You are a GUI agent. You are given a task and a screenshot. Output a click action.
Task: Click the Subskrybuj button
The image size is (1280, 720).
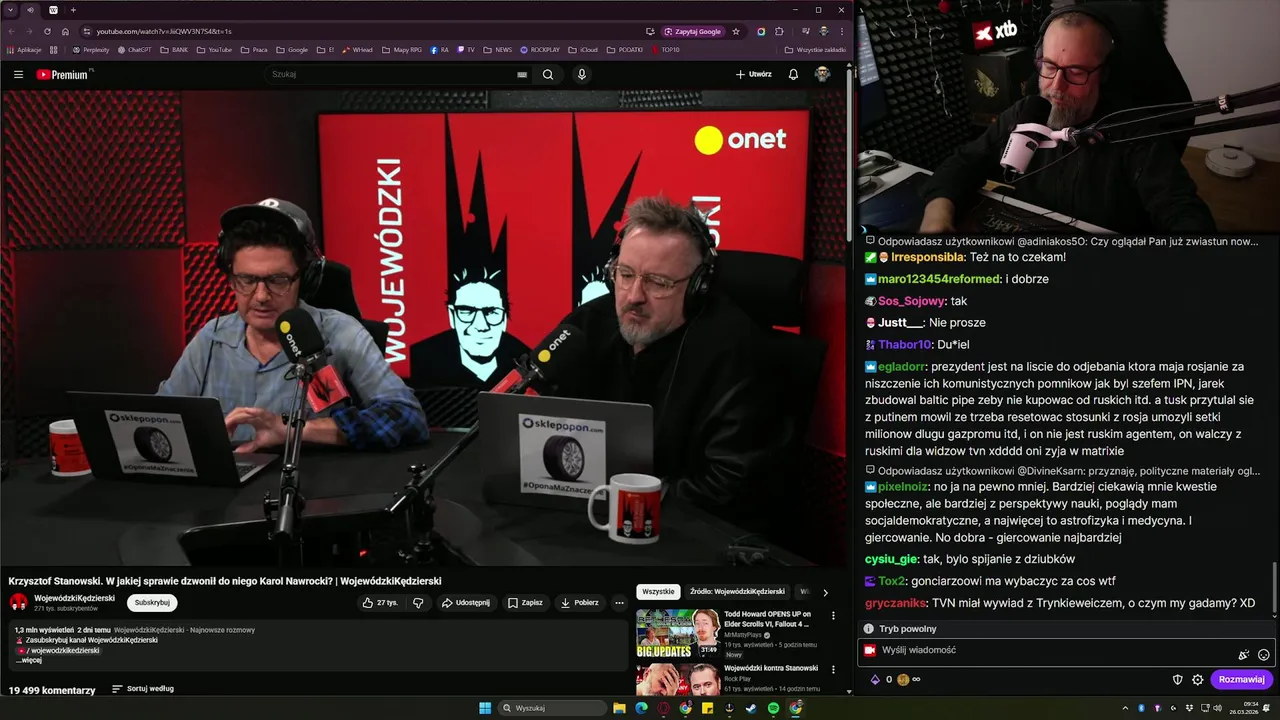click(152, 603)
